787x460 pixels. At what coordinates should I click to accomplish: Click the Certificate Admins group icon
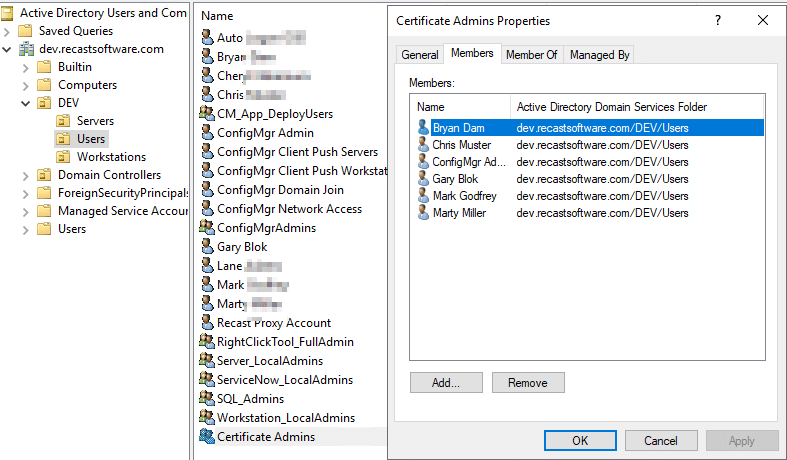click(x=207, y=437)
